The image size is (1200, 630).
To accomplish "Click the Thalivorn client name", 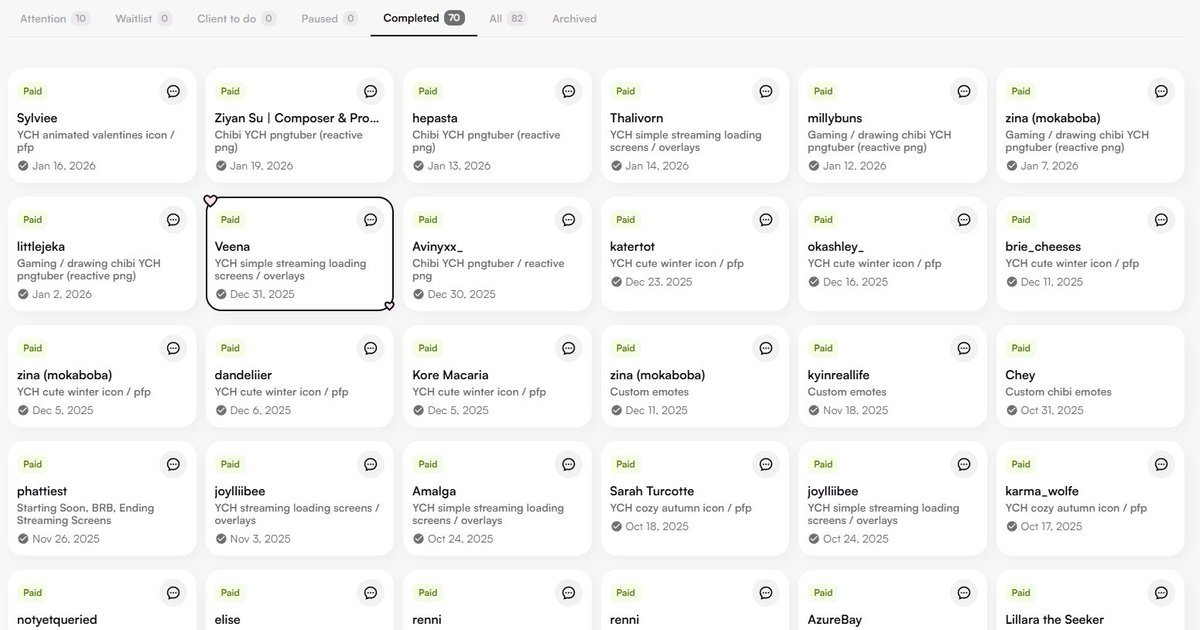I will click(x=637, y=118).
